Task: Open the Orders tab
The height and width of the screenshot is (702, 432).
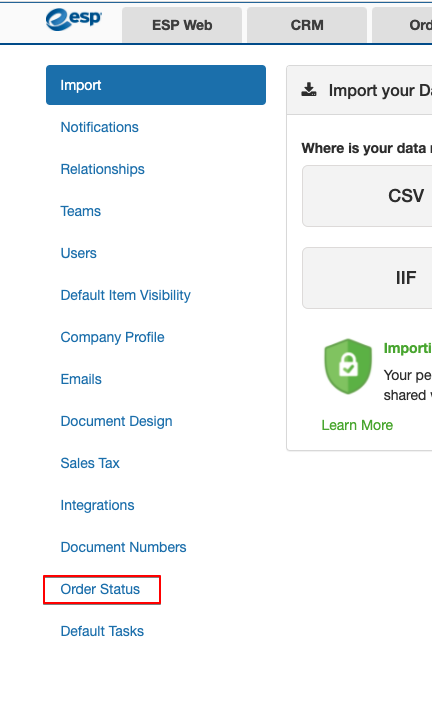Action: tap(402, 25)
